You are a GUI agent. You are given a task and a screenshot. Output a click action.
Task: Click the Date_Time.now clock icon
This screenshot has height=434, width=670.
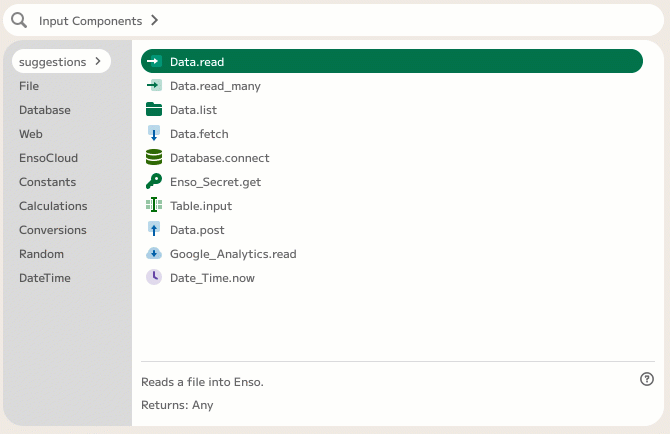pos(154,277)
